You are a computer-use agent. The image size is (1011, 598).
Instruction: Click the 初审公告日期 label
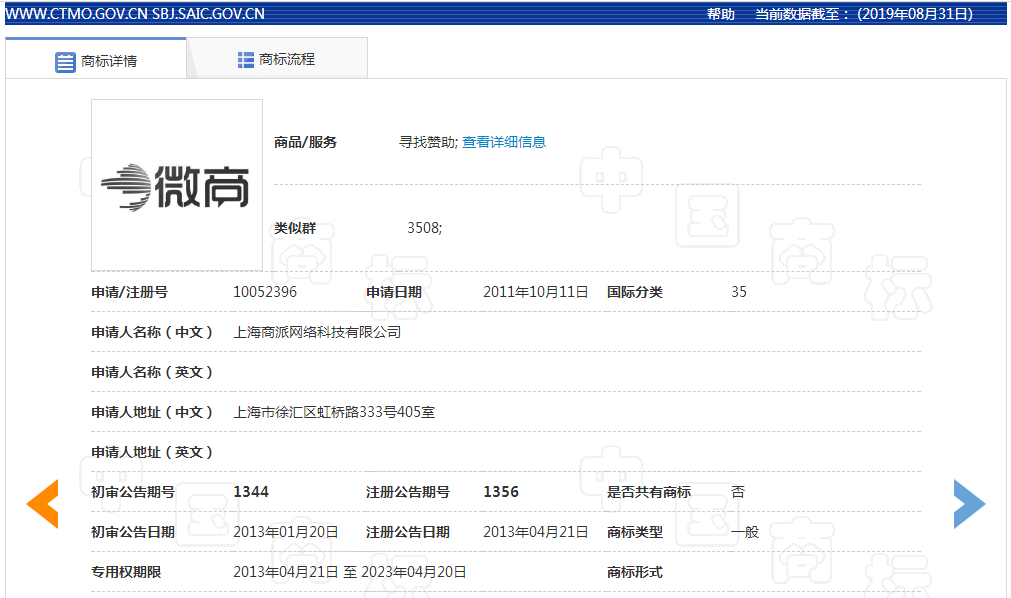point(133,532)
